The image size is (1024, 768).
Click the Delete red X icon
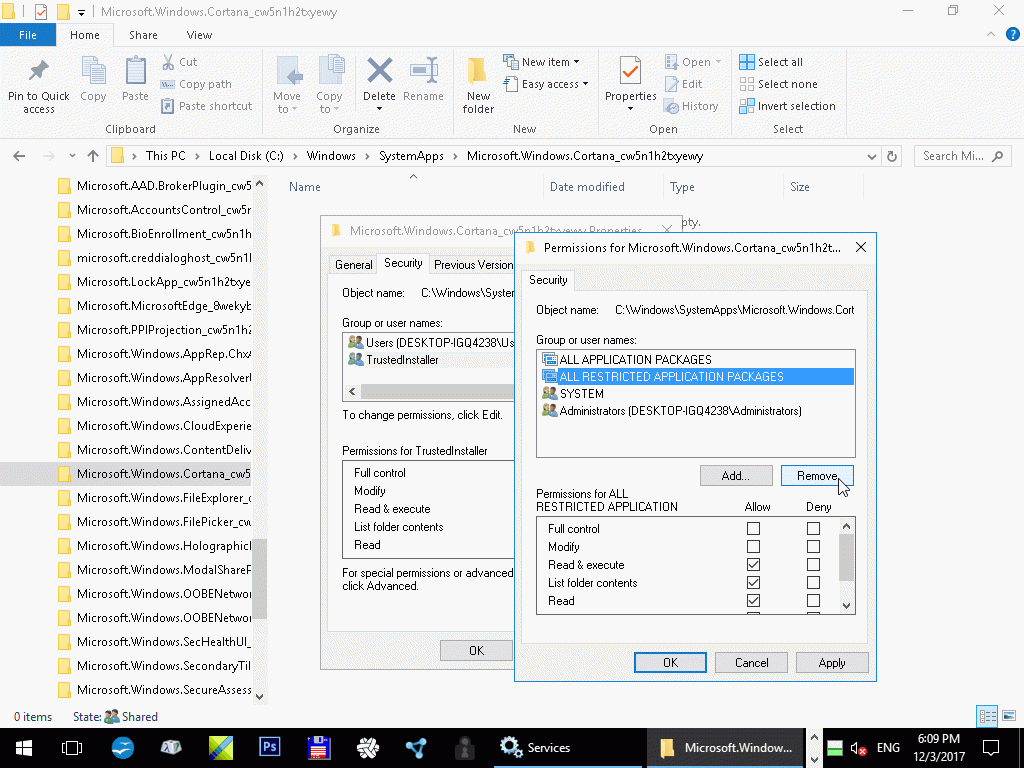pos(379,71)
